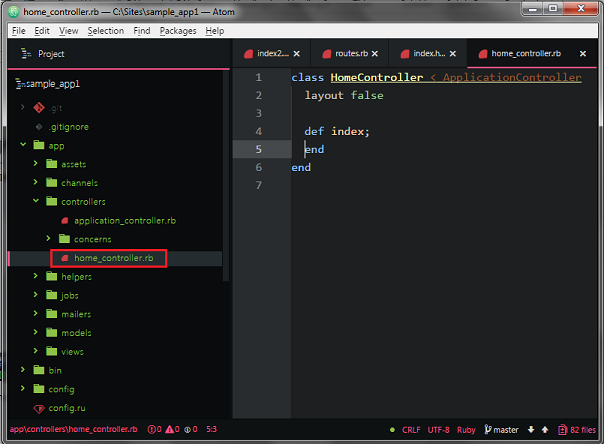Expand the assets folder chevron
The height and width of the screenshot is (444, 604).
click(x=35, y=163)
